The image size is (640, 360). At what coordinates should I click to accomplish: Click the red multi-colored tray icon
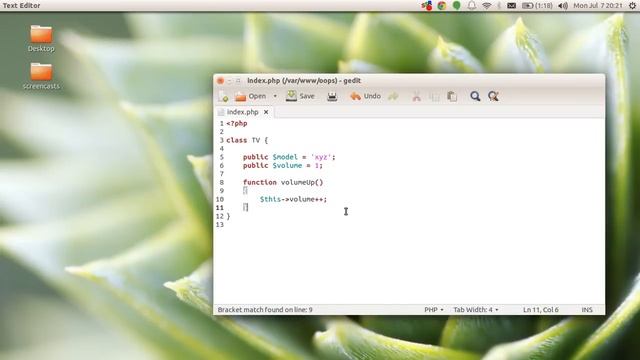coord(427,6)
